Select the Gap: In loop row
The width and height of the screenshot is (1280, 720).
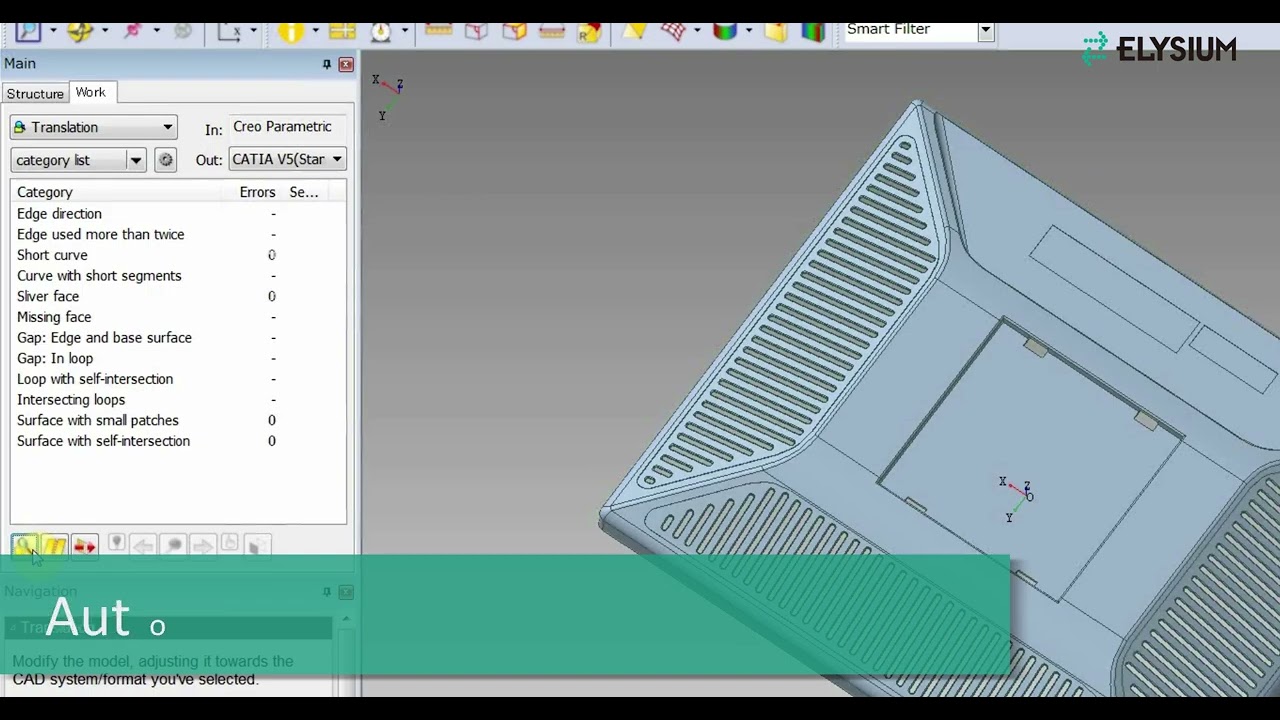pos(178,358)
